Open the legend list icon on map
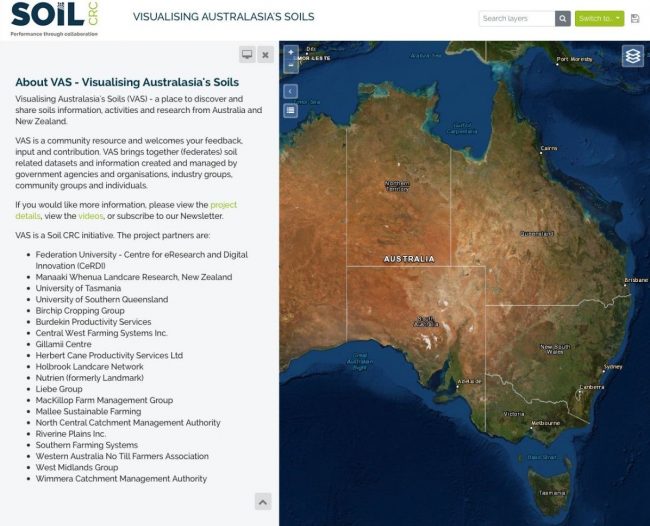This screenshot has height=526, width=650. tap(291, 110)
